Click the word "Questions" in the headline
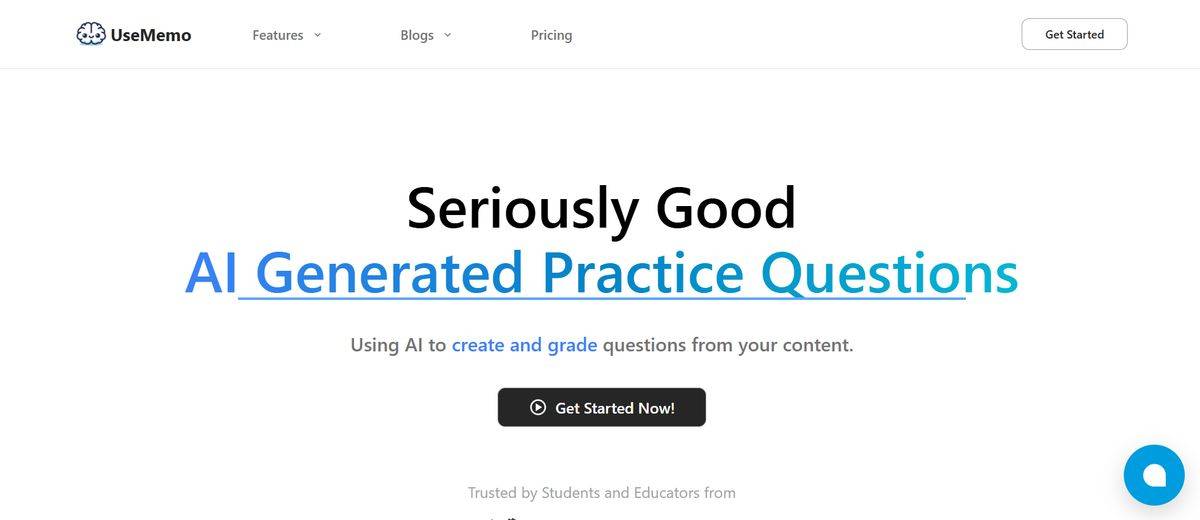This screenshot has height=520, width=1200. point(888,273)
